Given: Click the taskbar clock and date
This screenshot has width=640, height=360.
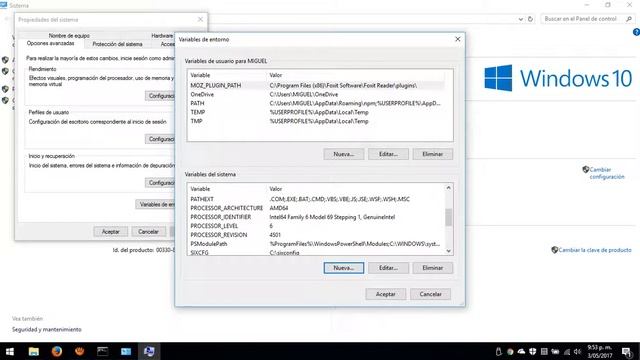Looking at the screenshot, I should [x=600, y=351].
